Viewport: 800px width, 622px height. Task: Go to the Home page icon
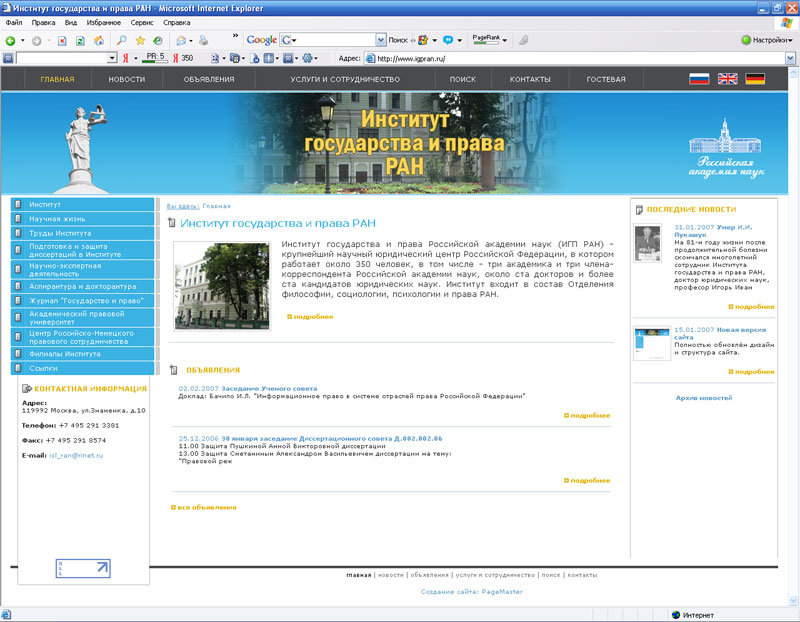click(99, 41)
